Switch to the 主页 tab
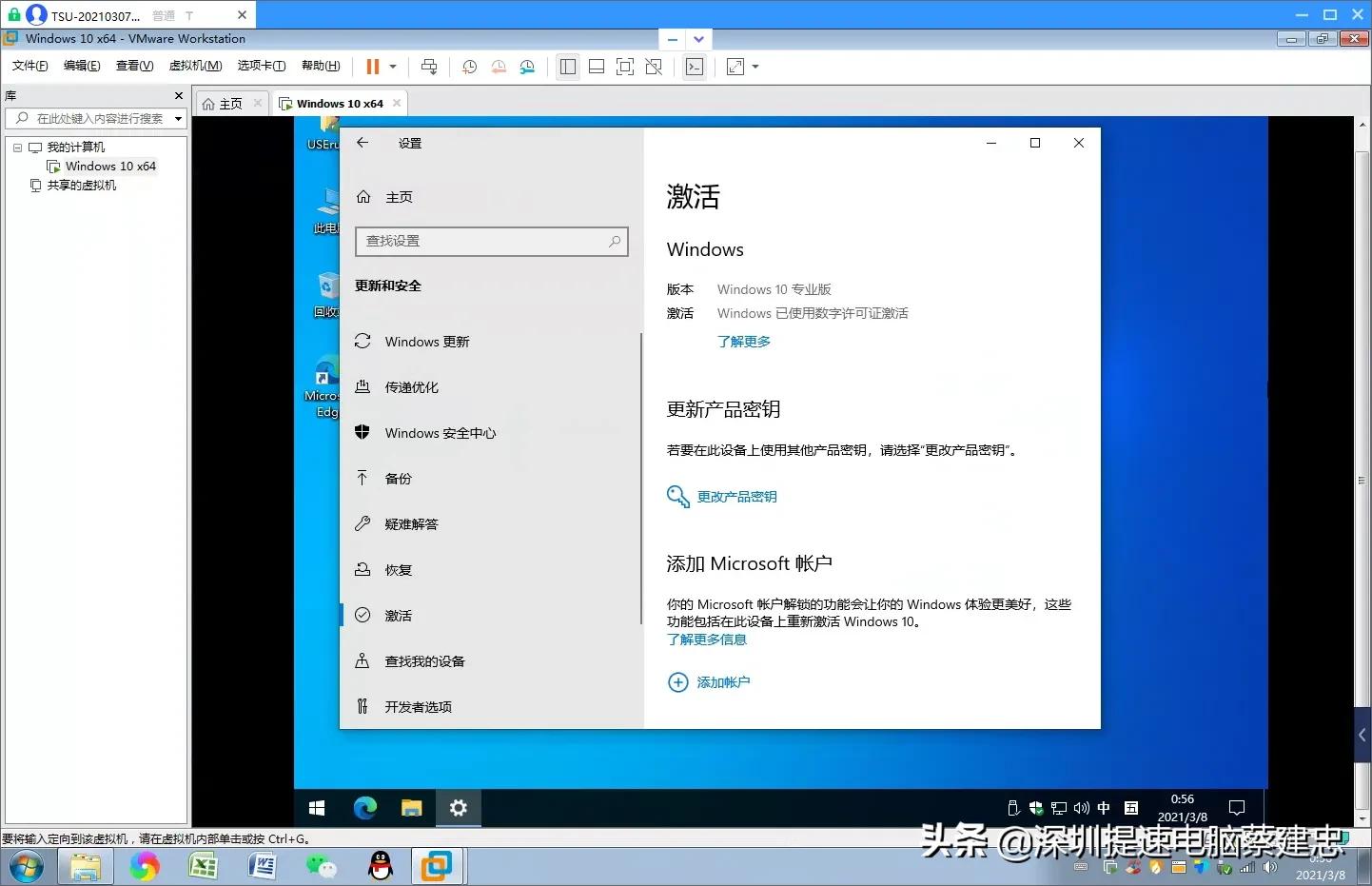This screenshot has width=1372, height=886. 229,103
